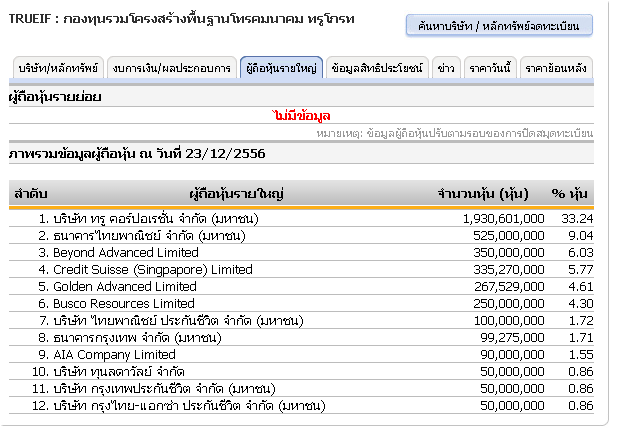
Task: Select row ธนาคารไทยพาณิชย์ จำกัด (มหาชน)
Action: (x=301, y=235)
